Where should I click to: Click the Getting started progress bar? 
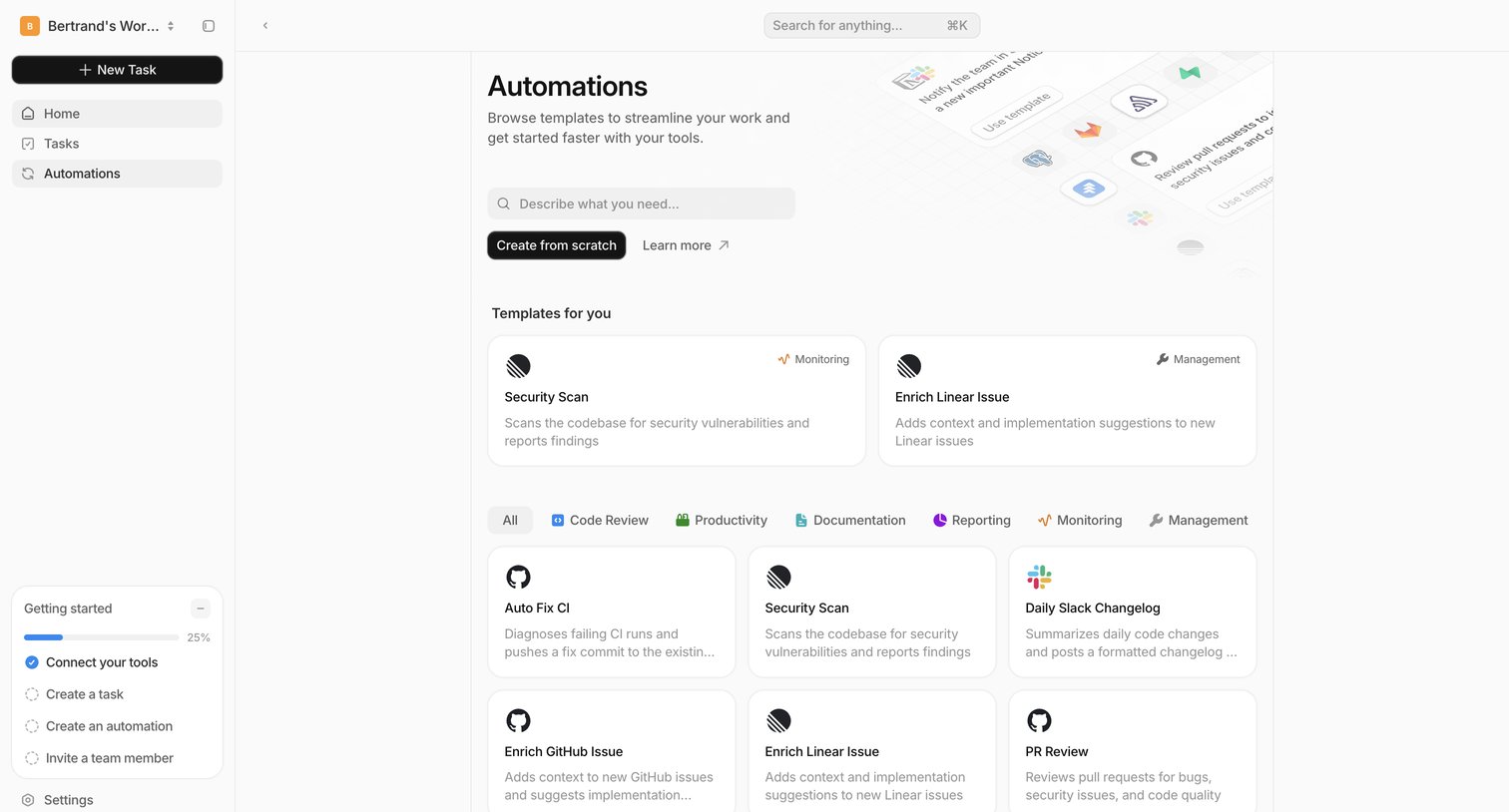pyautogui.click(x=101, y=637)
